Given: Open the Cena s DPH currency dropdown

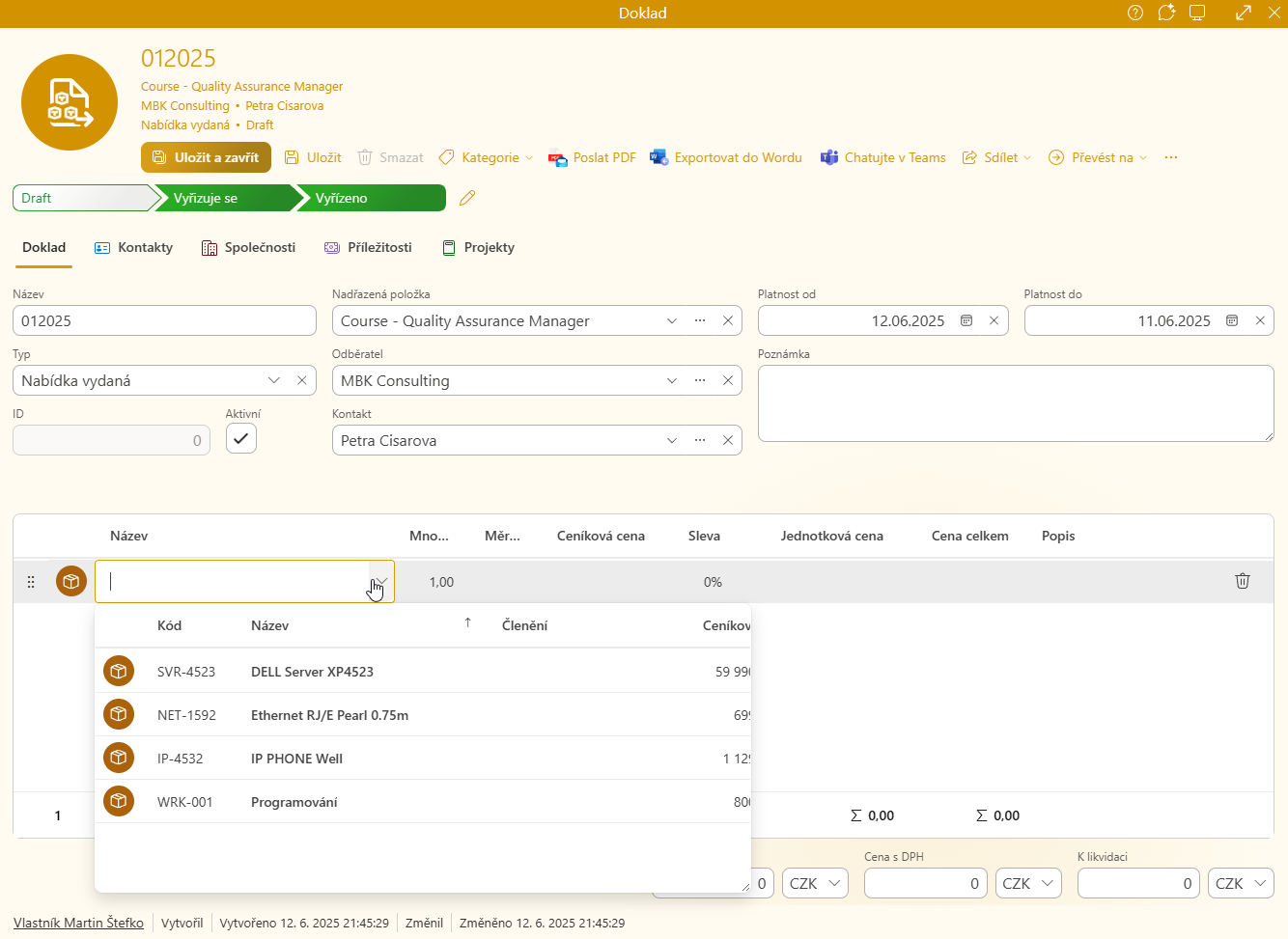Looking at the screenshot, I should click(1028, 883).
